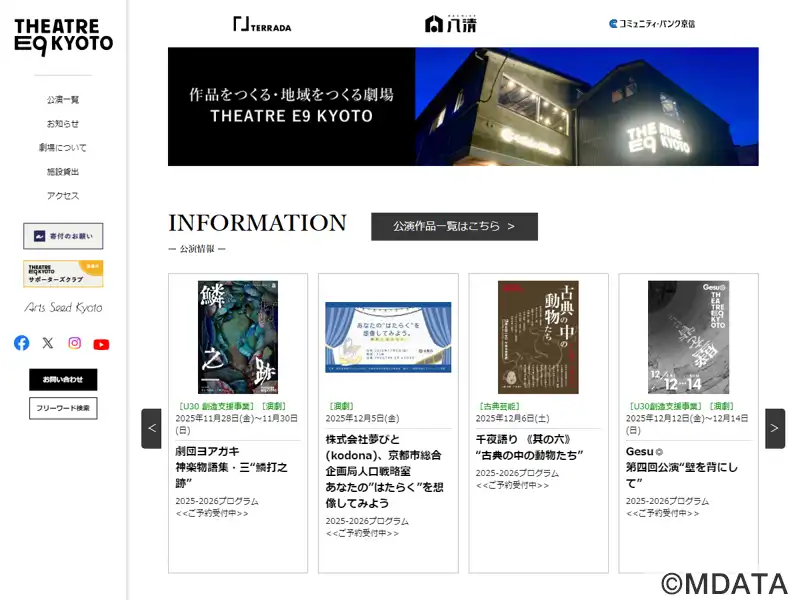Click the [古典芸能] category tag
The image size is (800, 600).
(499, 406)
